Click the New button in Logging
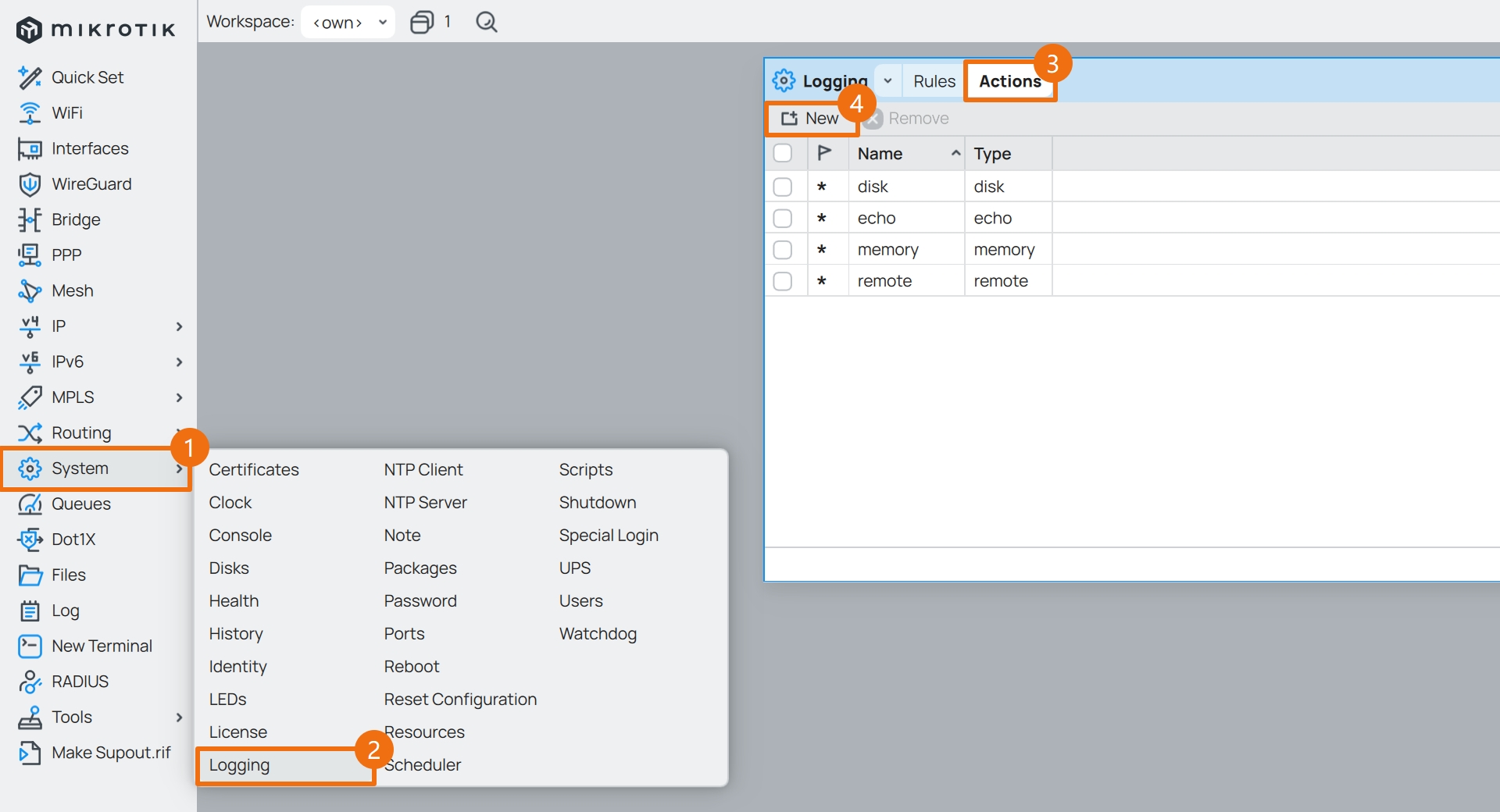The width and height of the screenshot is (1500, 812). tap(811, 118)
